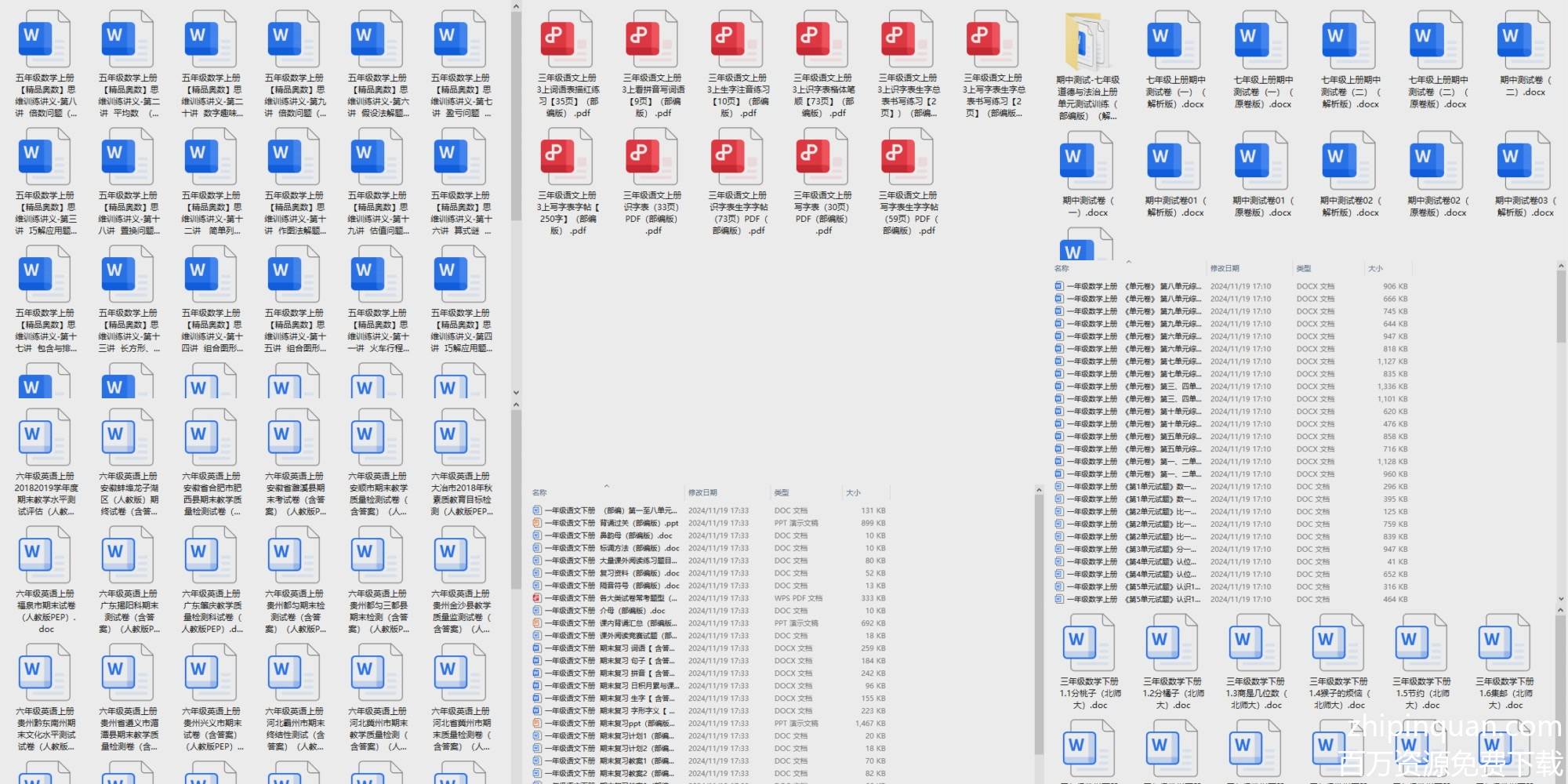Click scrollbar up arrow of 五年级数学 pane
The height and width of the screenshot is (784, 1568).
coord(516,7)
